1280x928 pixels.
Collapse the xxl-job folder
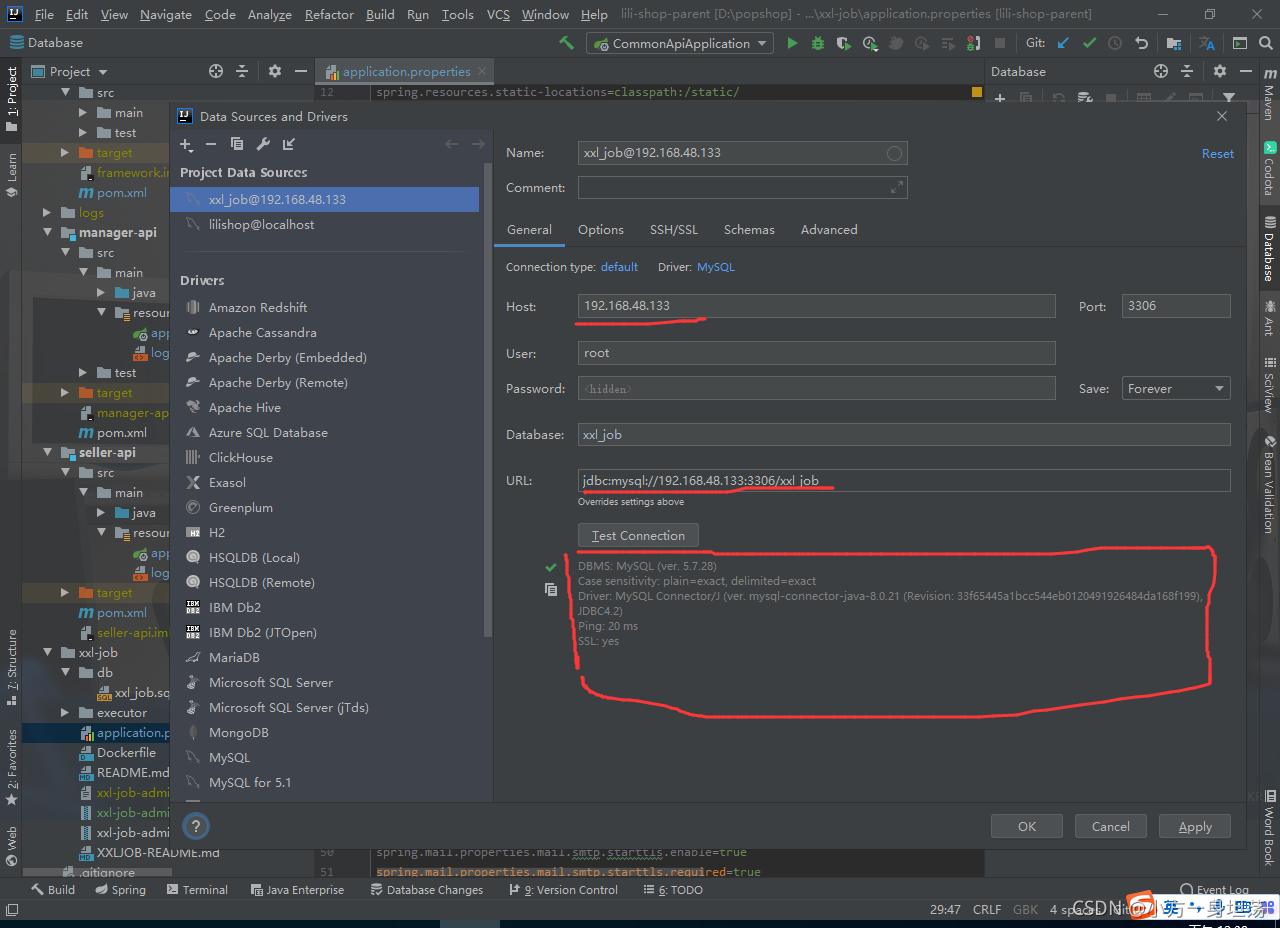tap(47, 652)
